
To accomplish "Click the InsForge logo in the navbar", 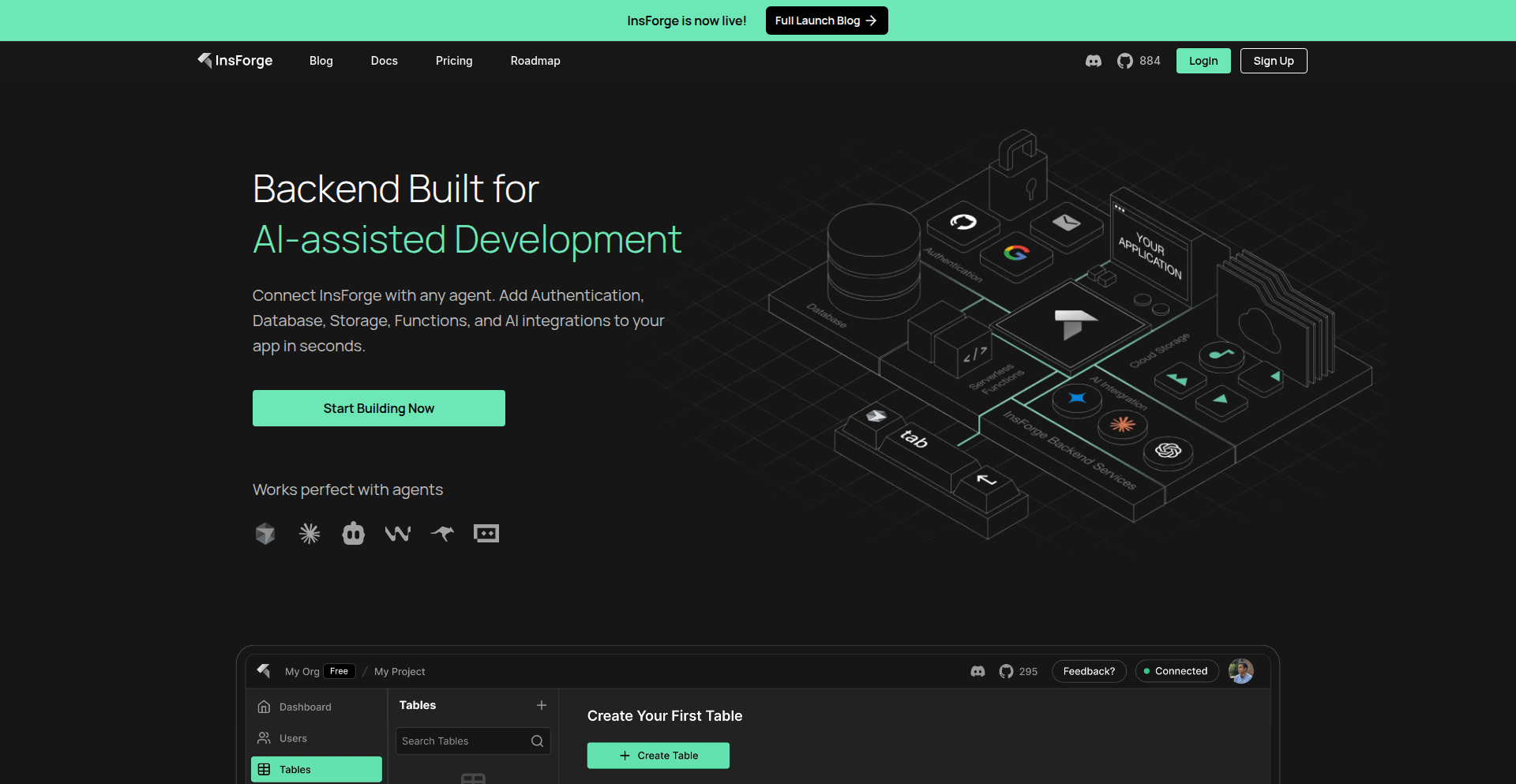I will coord(235,61).
